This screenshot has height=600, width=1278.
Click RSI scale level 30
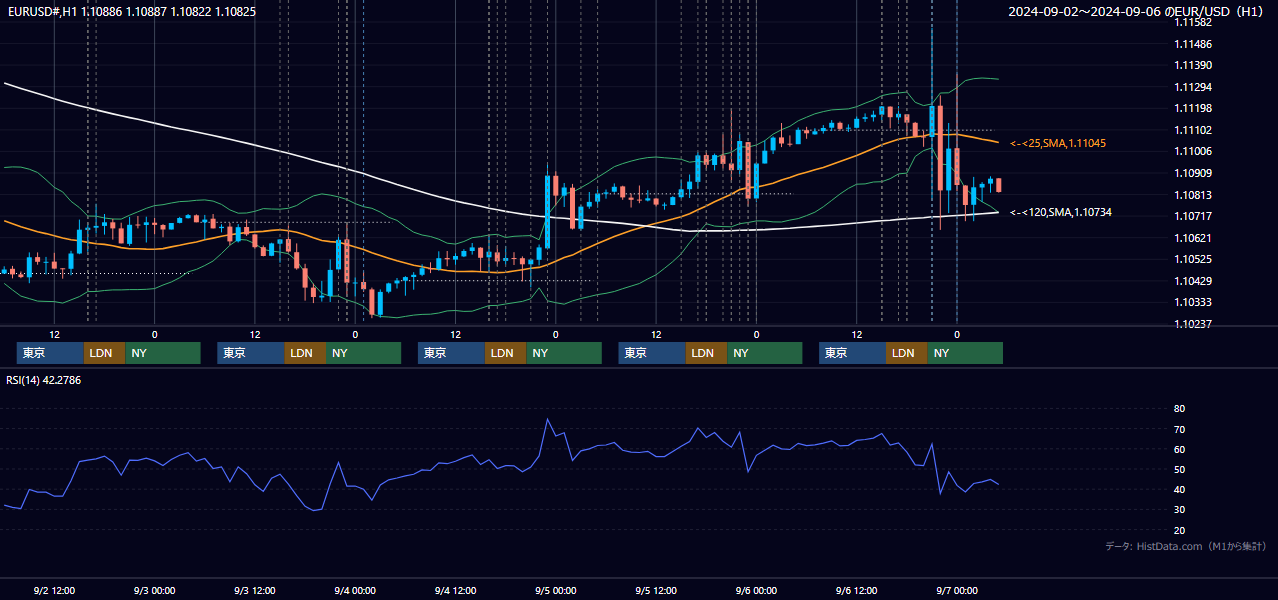[x=1180, y=510]
